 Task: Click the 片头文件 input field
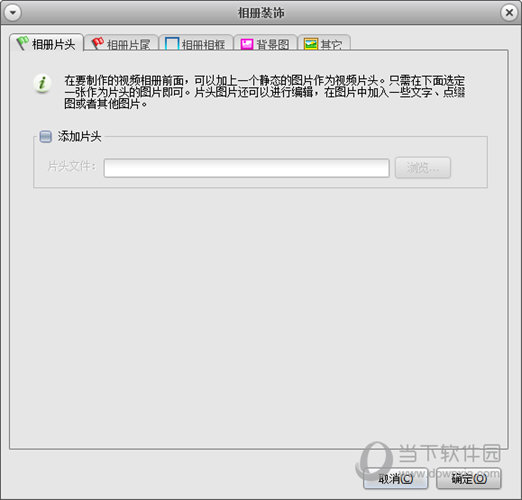click(x=246, y=168)
